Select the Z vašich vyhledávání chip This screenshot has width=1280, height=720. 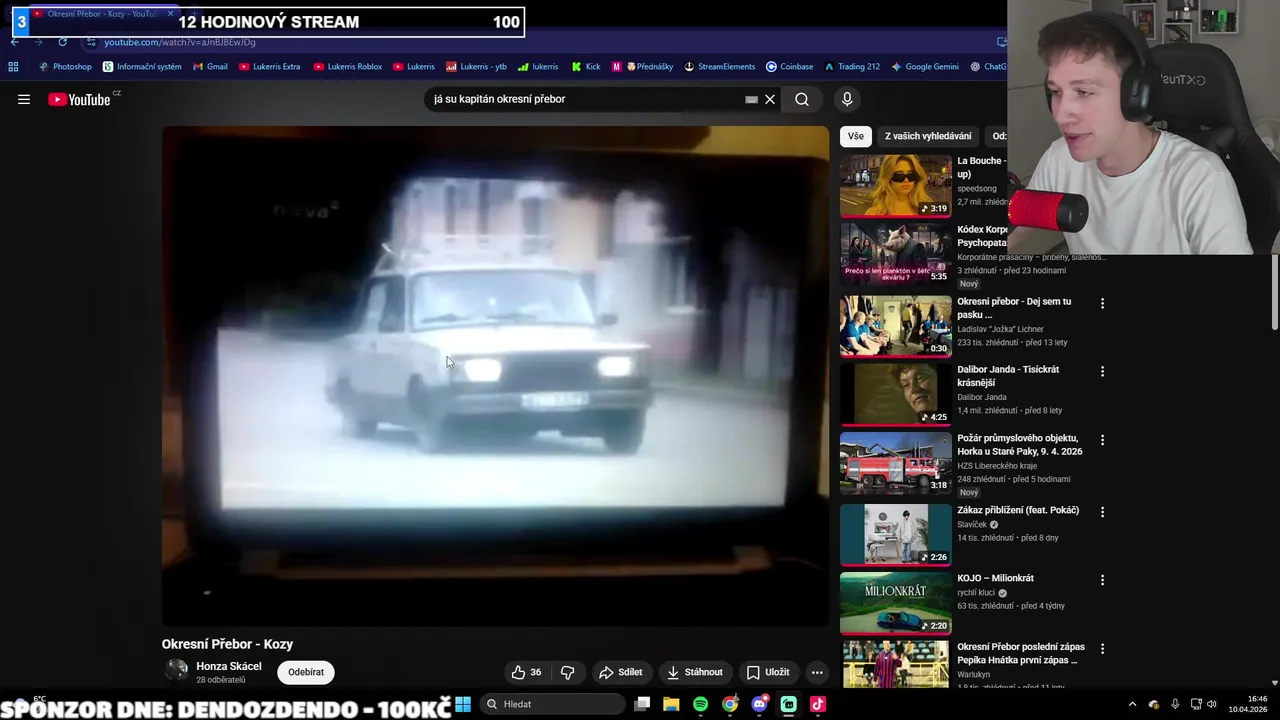pos(928,136)
